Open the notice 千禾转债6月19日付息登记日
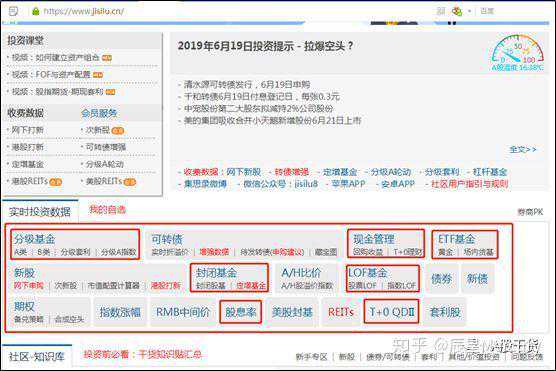 (262, 96)
